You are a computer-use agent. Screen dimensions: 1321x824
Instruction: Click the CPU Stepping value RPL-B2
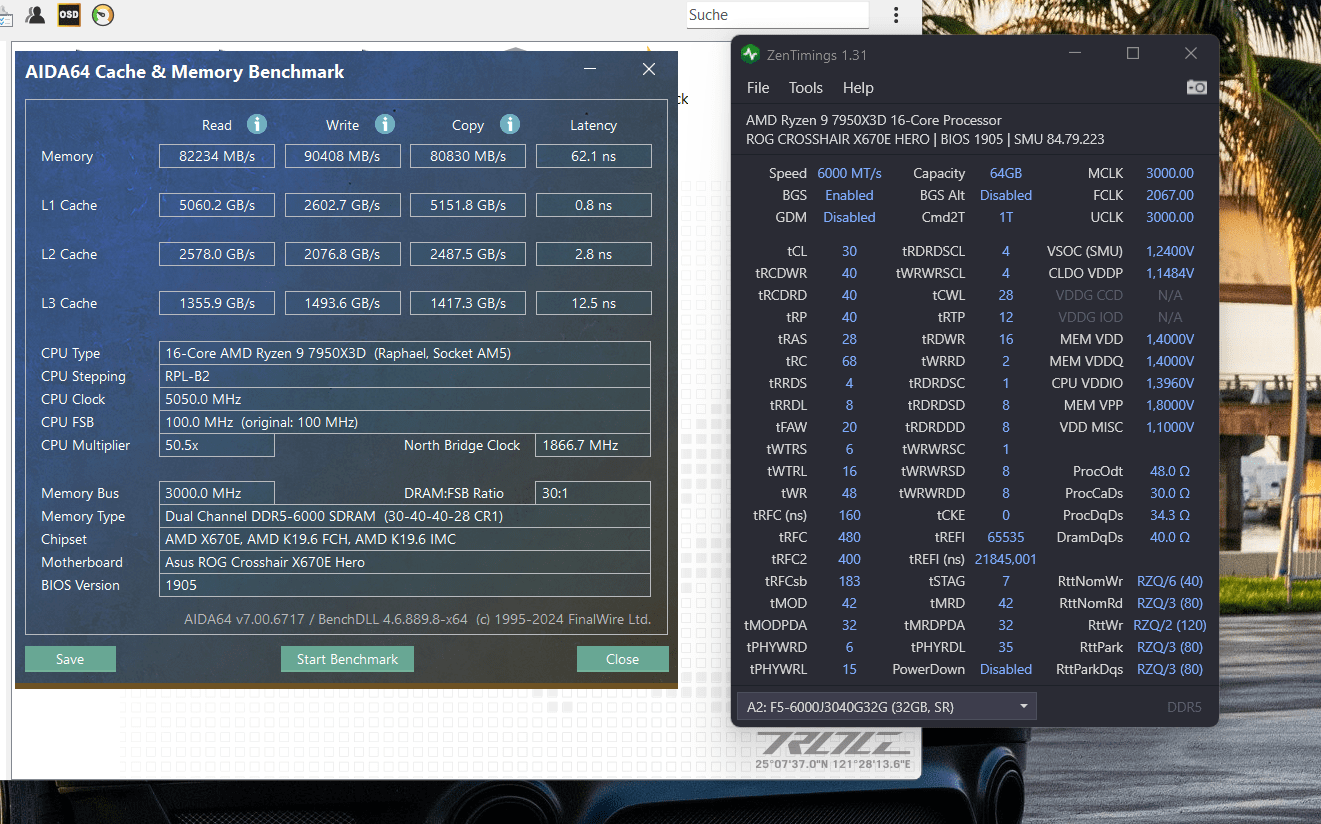405,376
